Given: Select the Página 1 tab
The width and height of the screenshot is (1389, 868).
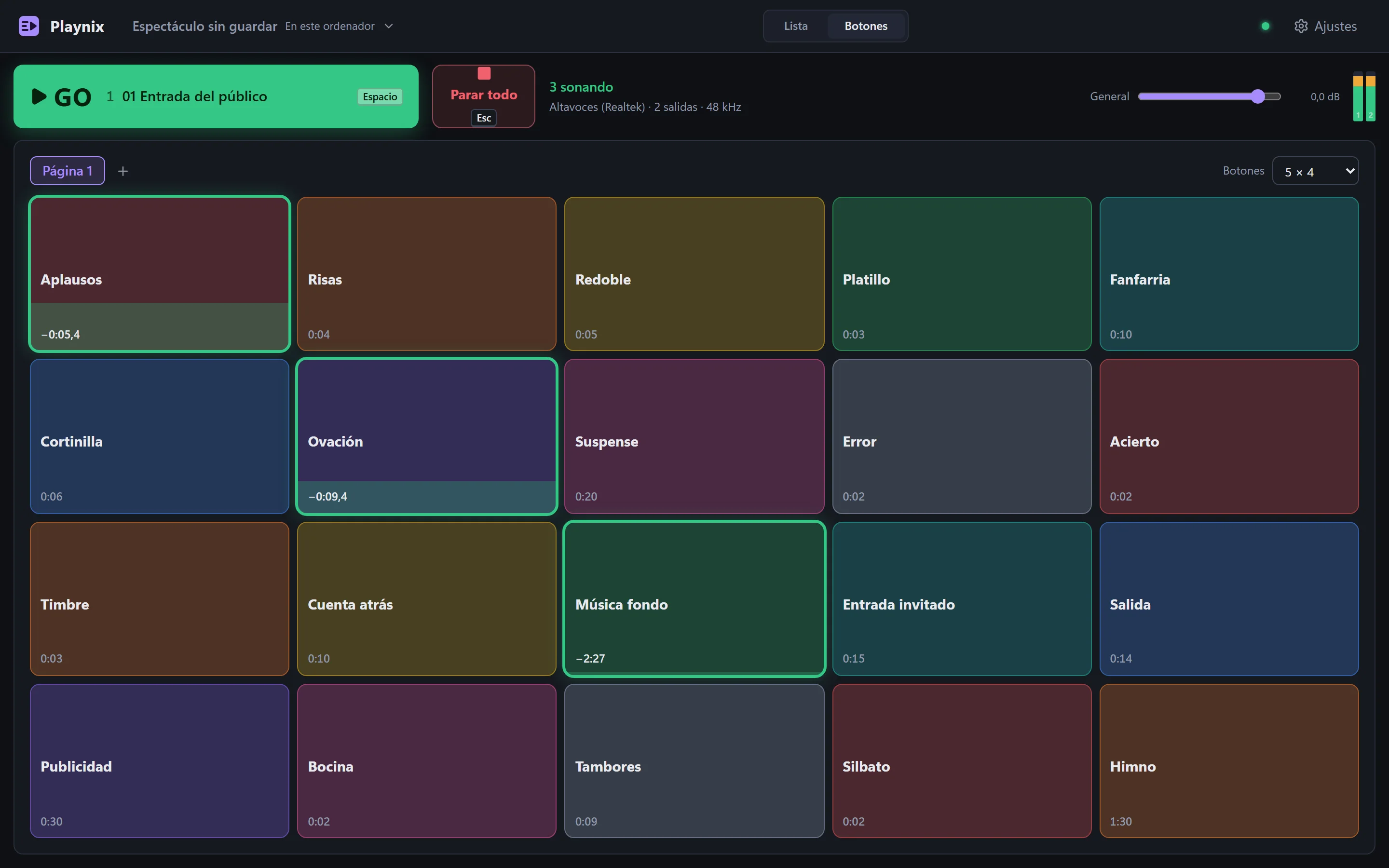Looking at the screenshot, I should tap(67, 171).
